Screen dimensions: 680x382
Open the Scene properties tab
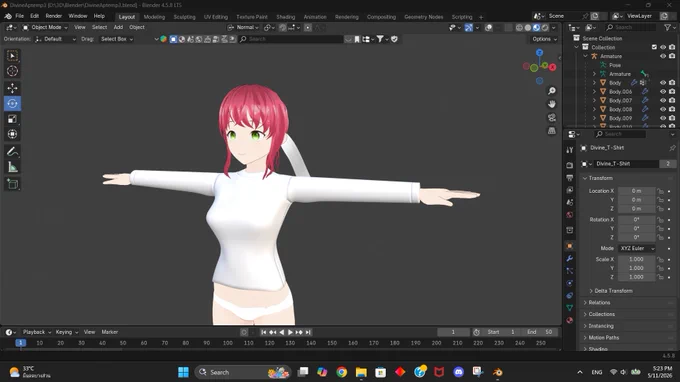(570, 202)
